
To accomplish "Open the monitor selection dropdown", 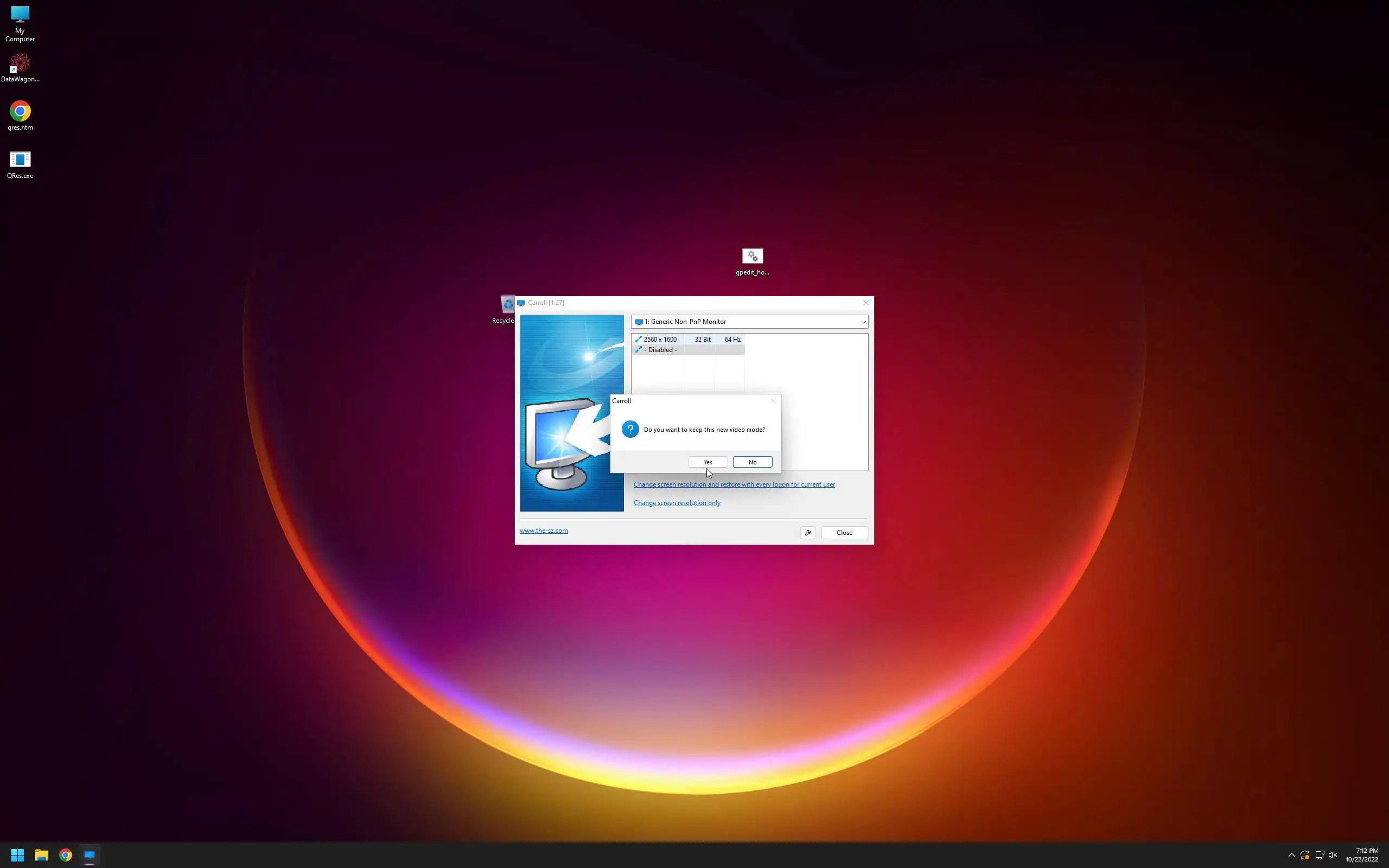I will pos(749,322).
